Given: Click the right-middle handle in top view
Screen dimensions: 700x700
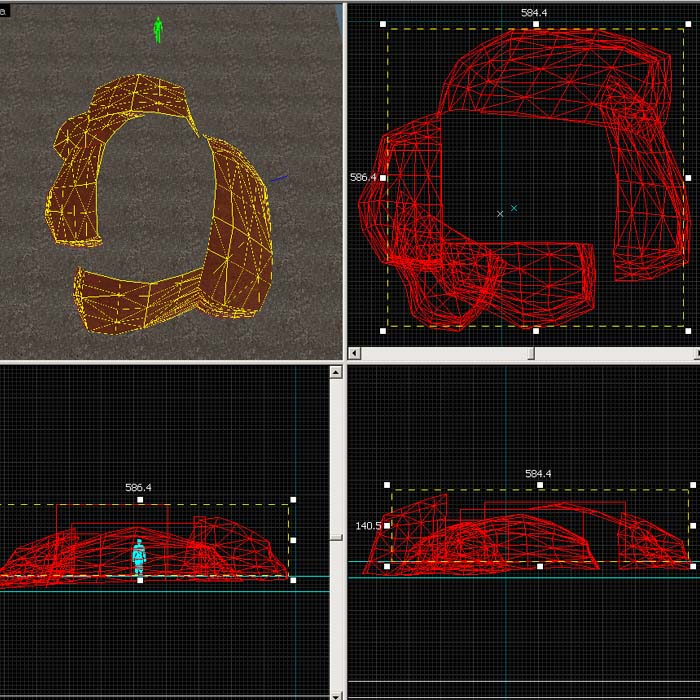Looking at the screenshot, I should (688, 177).
